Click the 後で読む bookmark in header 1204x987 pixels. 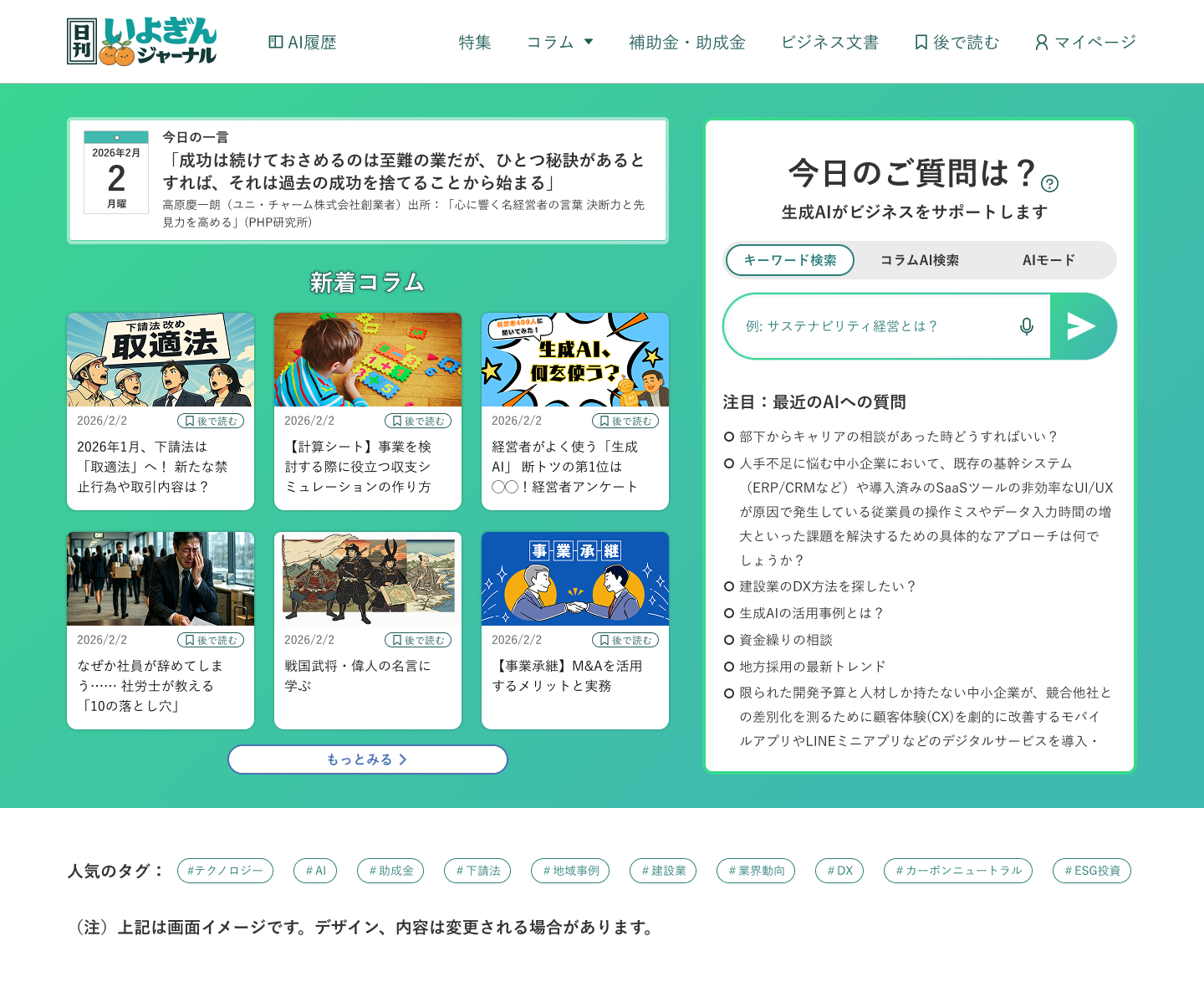click(957, 42)
